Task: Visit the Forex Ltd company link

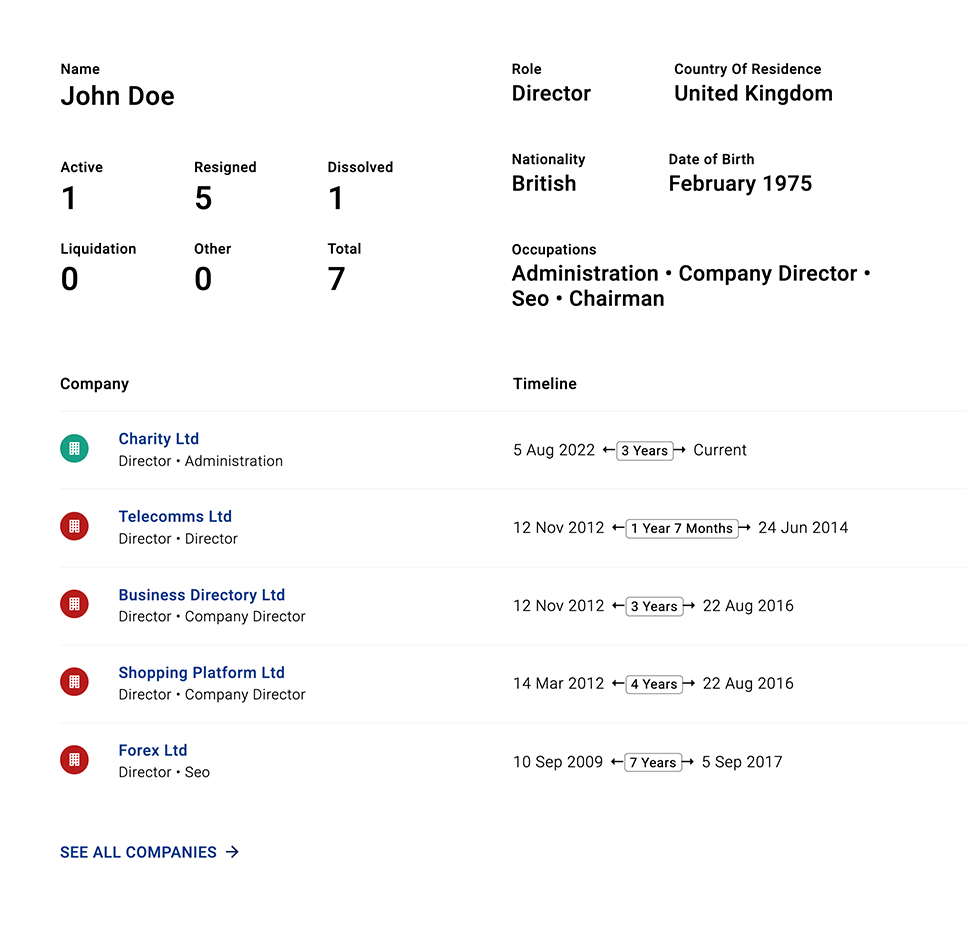Action: pyautogui.click(x=152, y=751)
